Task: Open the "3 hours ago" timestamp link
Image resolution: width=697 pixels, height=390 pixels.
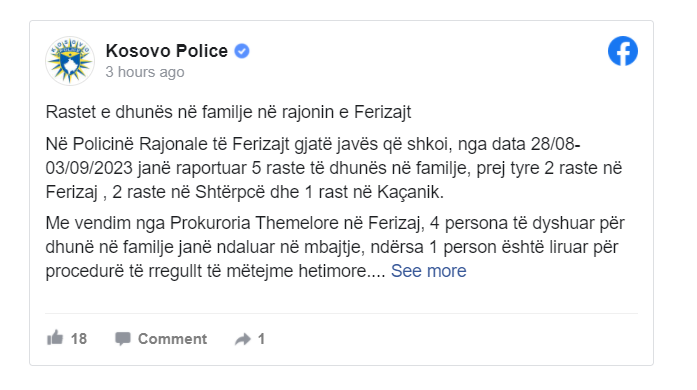Action: pyautogui.click(x=145, y=72)
